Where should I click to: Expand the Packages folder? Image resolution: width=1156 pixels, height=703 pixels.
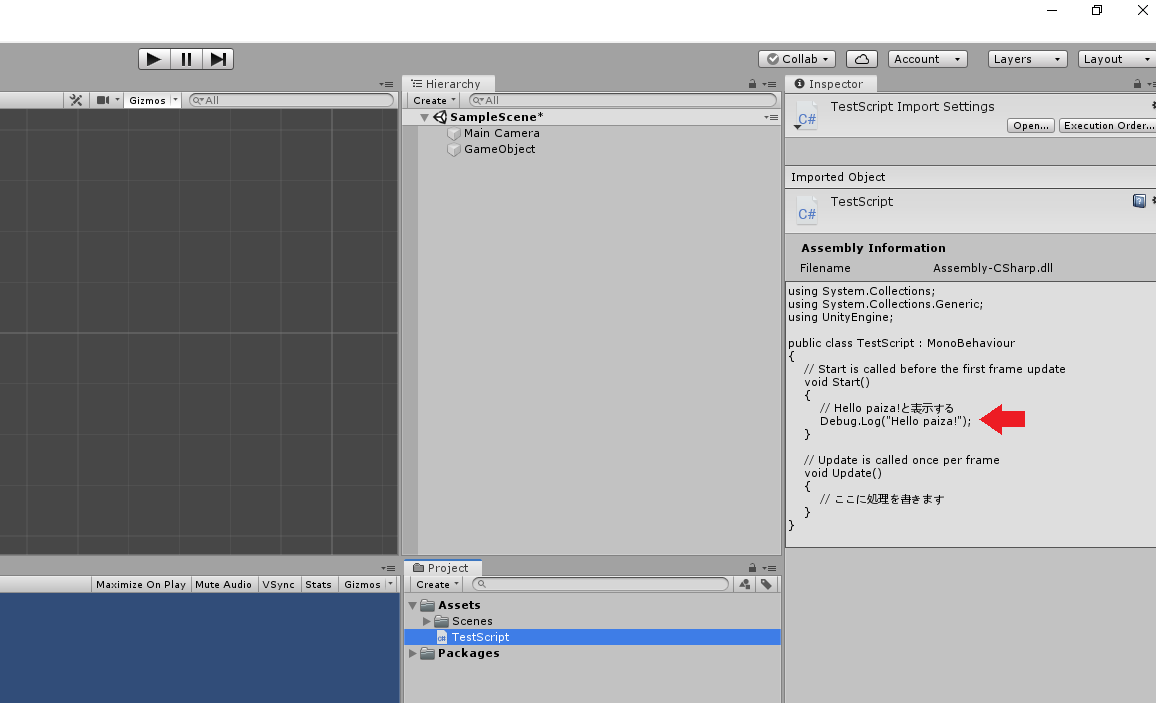pyautogui.click(x=412, y=654)
